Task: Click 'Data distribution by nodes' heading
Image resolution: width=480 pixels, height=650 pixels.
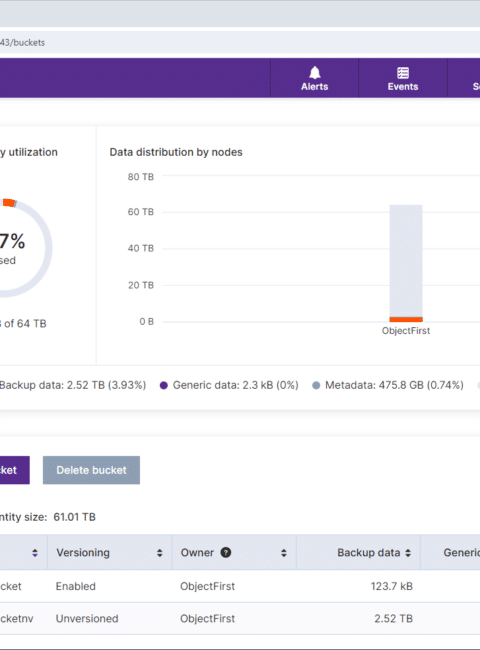Action: [176, 152]
